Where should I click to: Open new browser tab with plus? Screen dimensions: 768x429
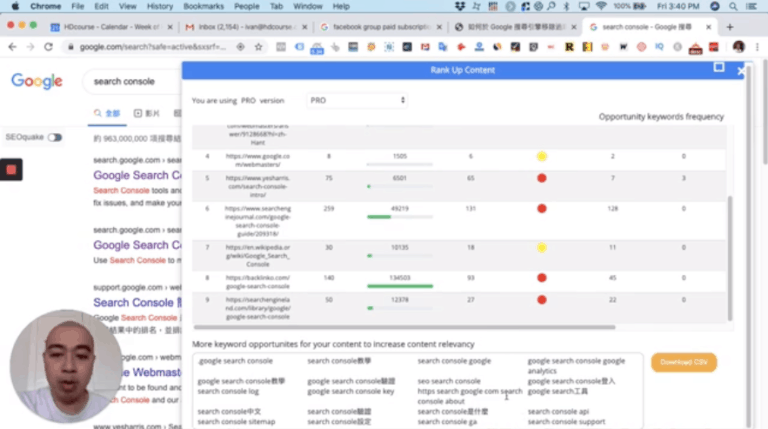click(x=730, y=27)
